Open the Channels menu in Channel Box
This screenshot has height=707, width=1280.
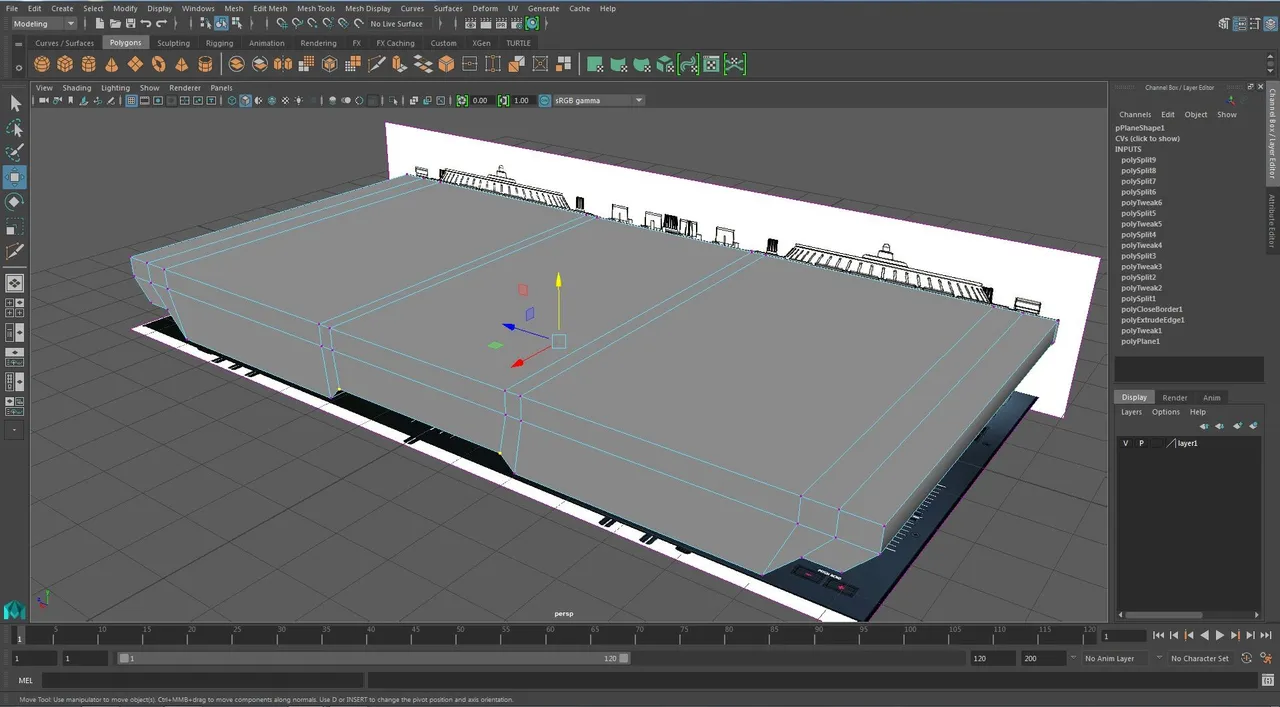1135,114
